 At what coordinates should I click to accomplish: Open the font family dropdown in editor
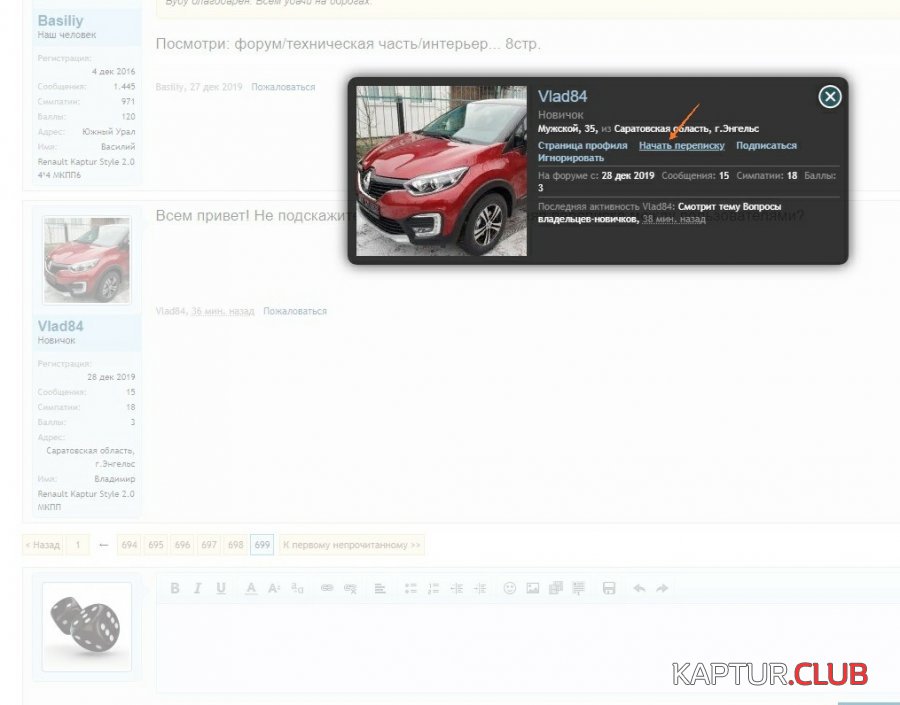pos(297,589)
